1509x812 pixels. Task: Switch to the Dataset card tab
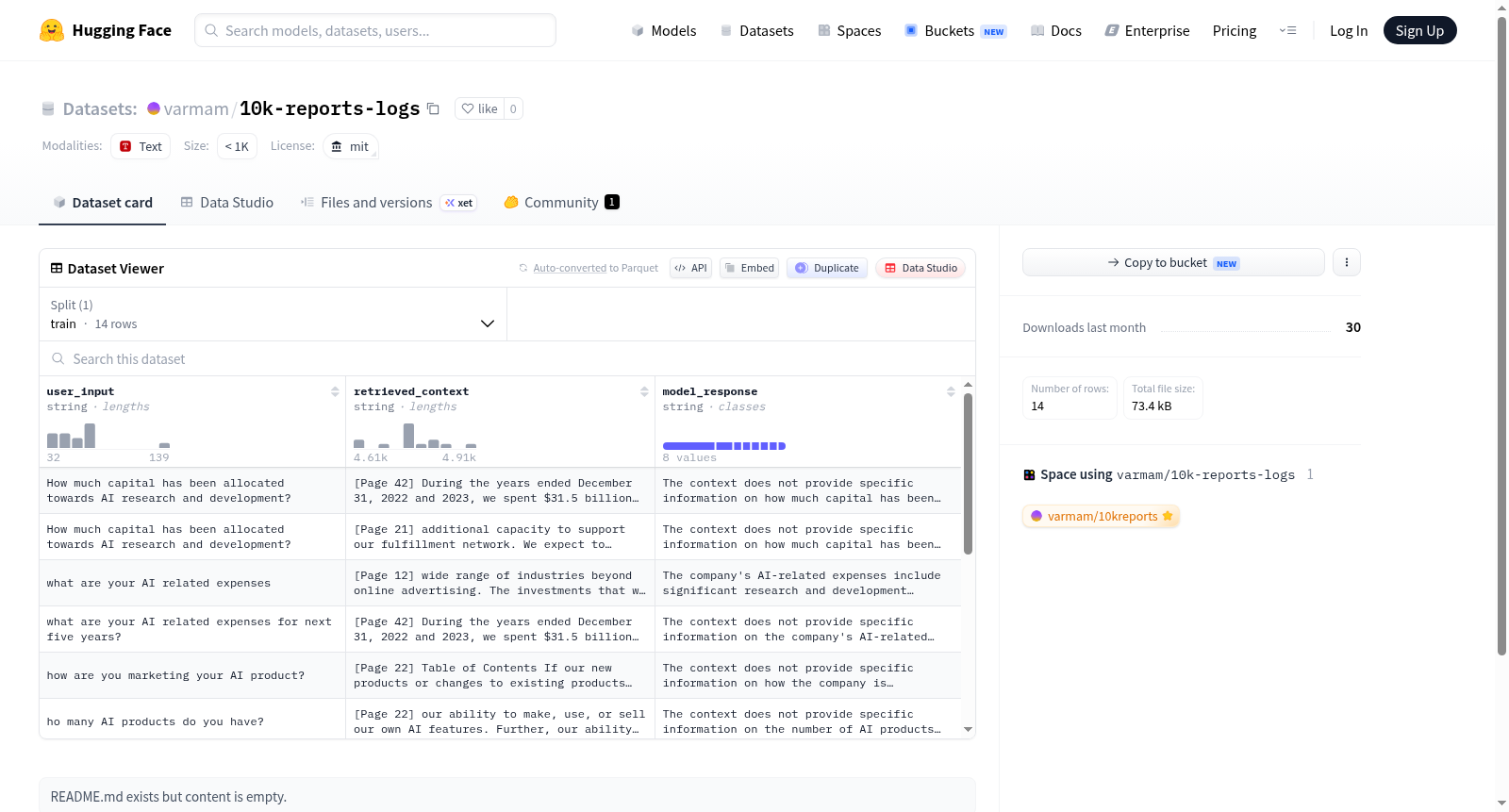pyautogui.click(x=102, y=202)
